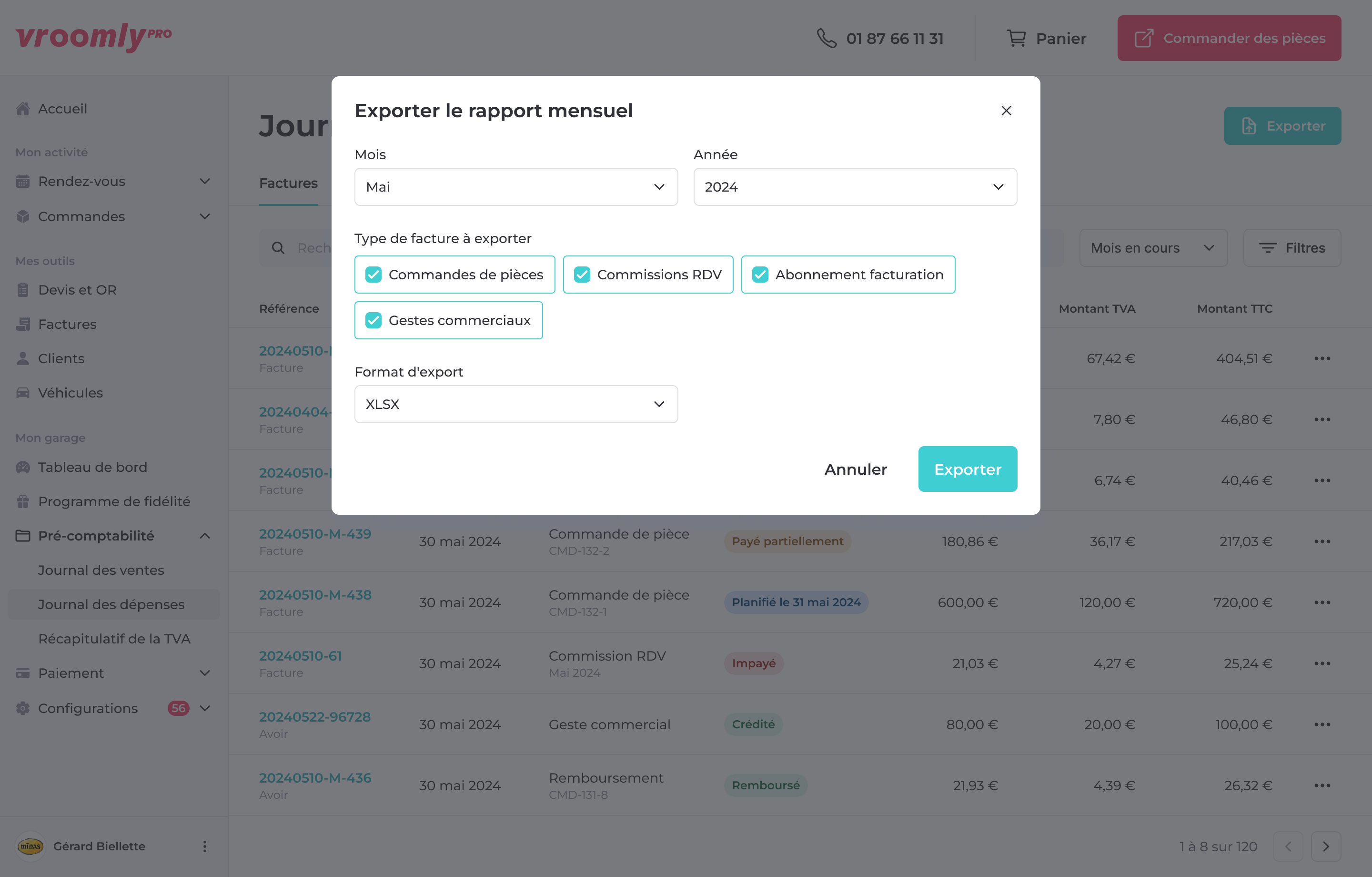This screenshot has height=877, width=1372.
Task: Click the Pré-comptabilité folder icon
Action: click(x=23, y=536)
